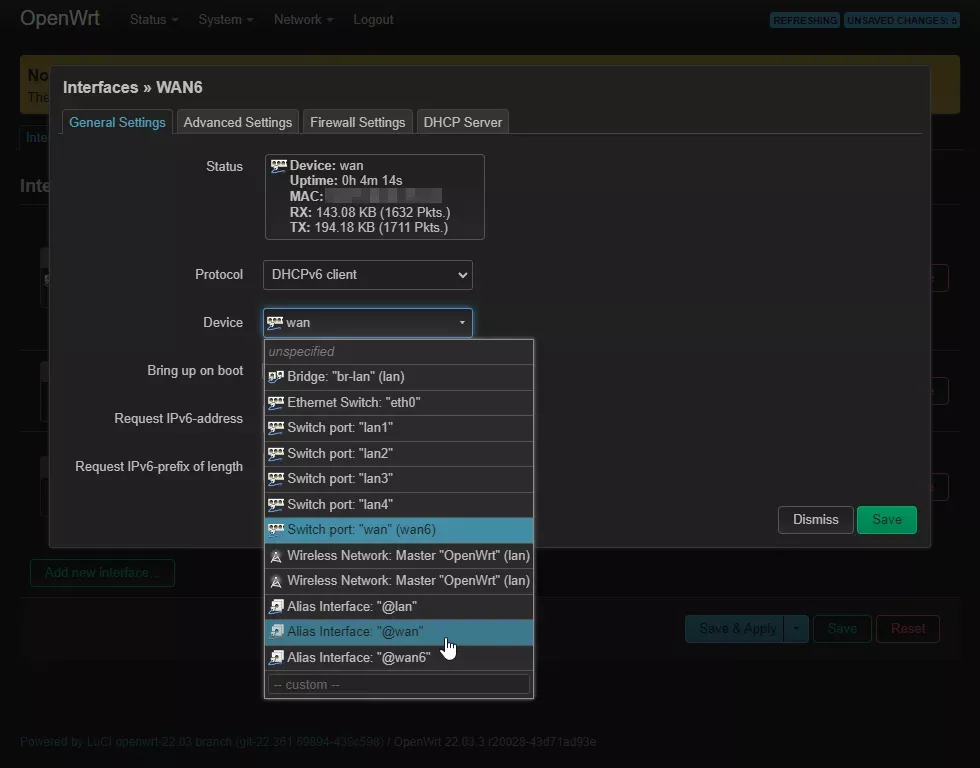Screen dimensions: 980x768
Task: Choose Switch port "lan1" option
Action: click(399, 428)
